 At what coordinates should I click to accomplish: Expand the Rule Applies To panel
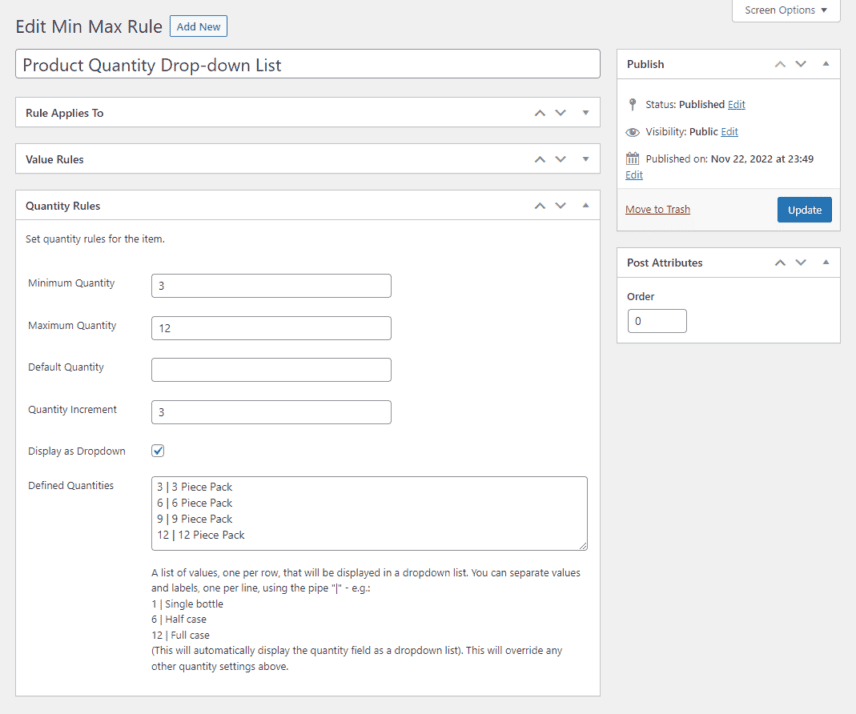tap(585, 113)
